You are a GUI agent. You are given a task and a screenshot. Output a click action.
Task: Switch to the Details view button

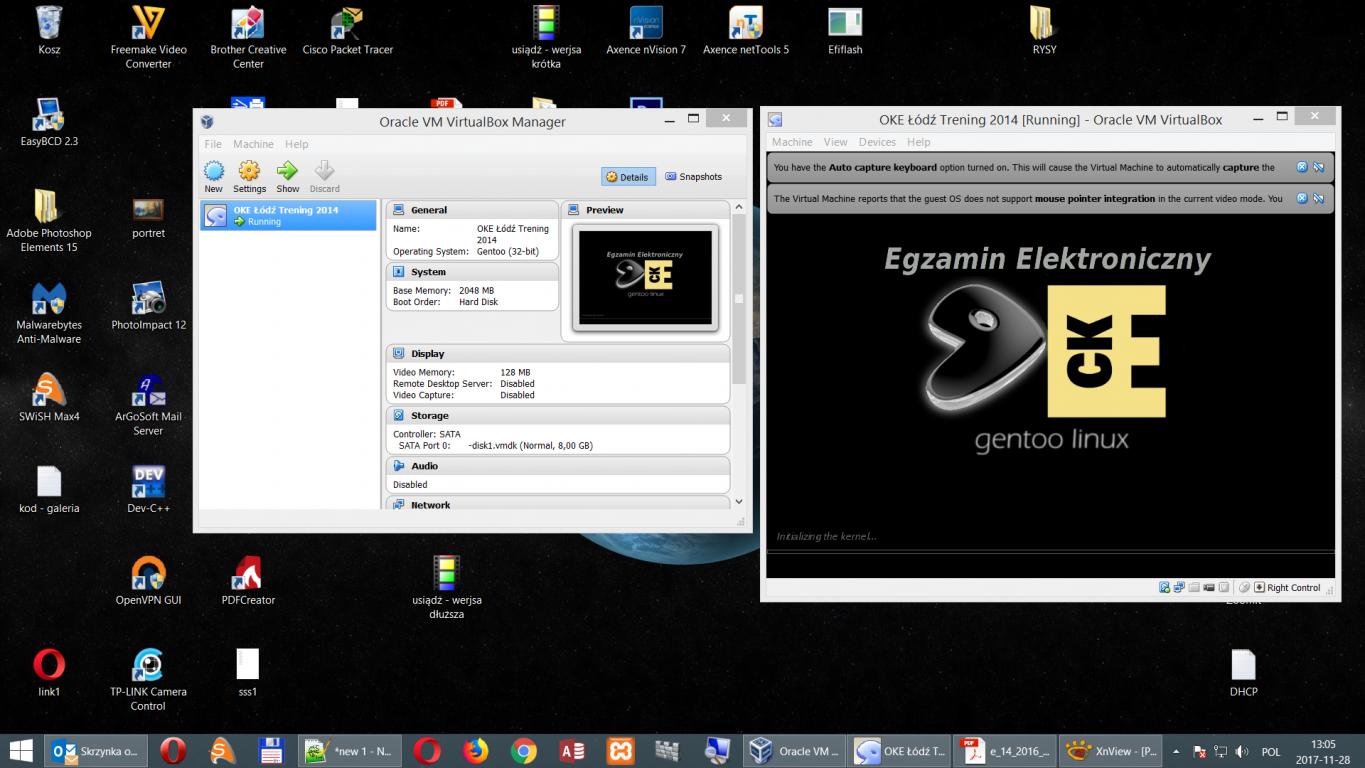click(x=628, y=177)
